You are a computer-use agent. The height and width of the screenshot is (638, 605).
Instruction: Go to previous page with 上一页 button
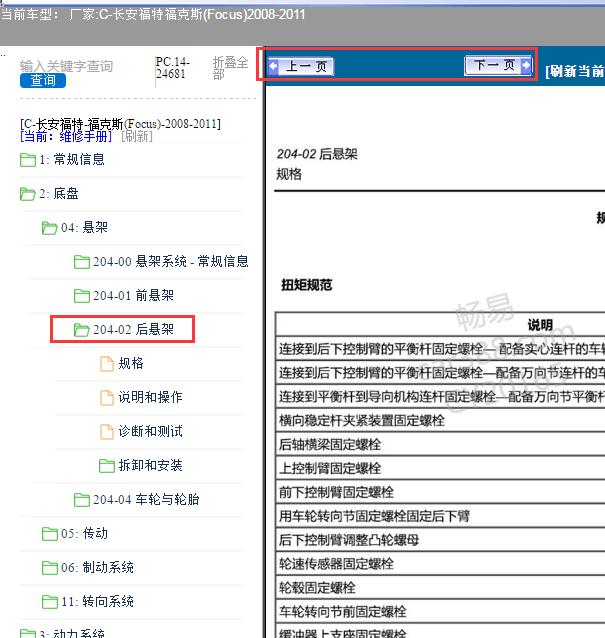pos(301,66)
